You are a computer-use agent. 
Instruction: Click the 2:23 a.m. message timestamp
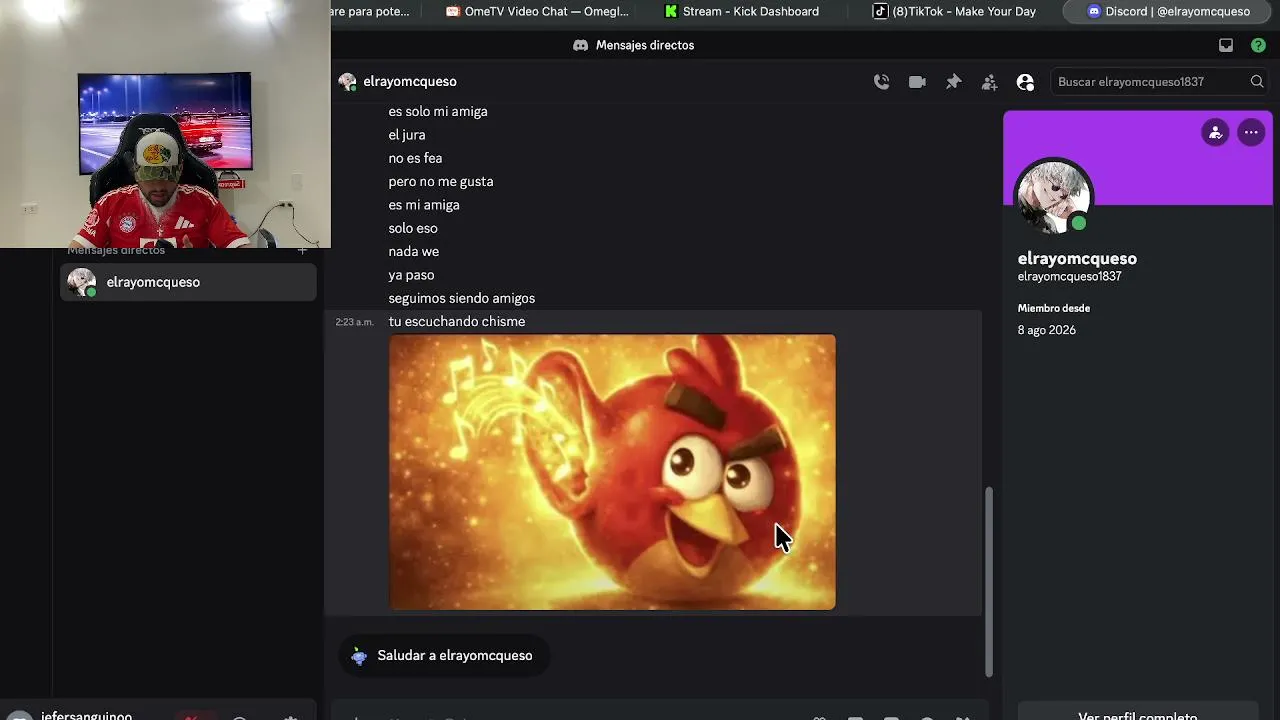click(x=355, y=322)
